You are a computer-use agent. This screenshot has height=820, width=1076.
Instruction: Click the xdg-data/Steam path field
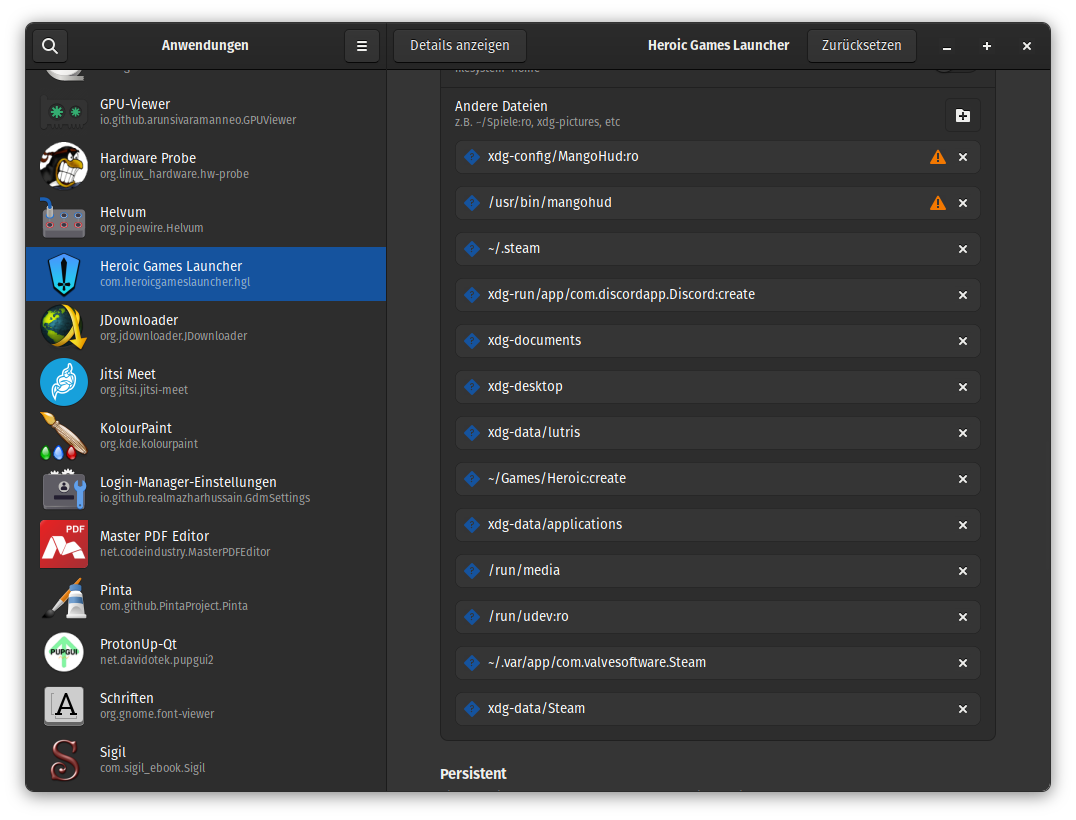(x=700, y=709)
